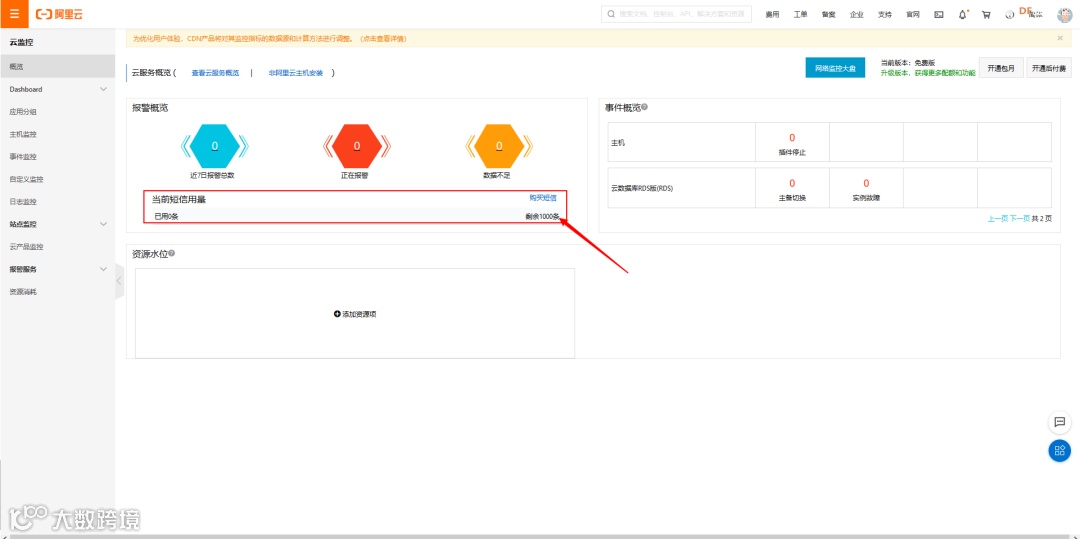Viewport: 1080px width, 539px height.
Task: Open the 支持 header menu
Action: (x=884, y=14)
